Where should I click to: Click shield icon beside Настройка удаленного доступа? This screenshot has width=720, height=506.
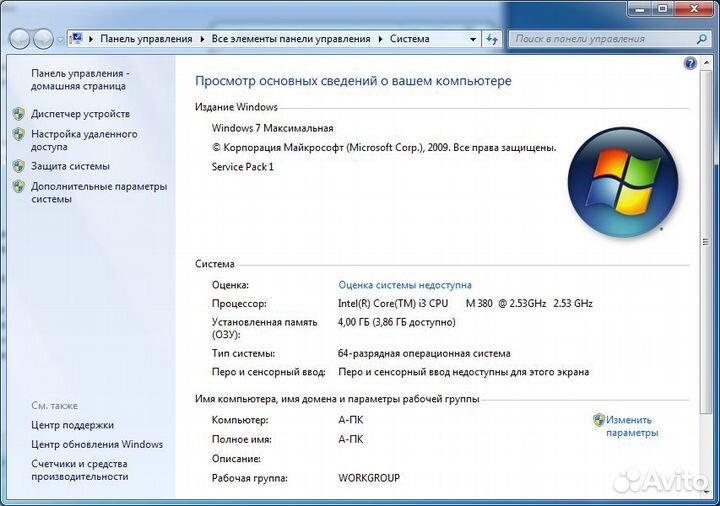coord(18,134)
